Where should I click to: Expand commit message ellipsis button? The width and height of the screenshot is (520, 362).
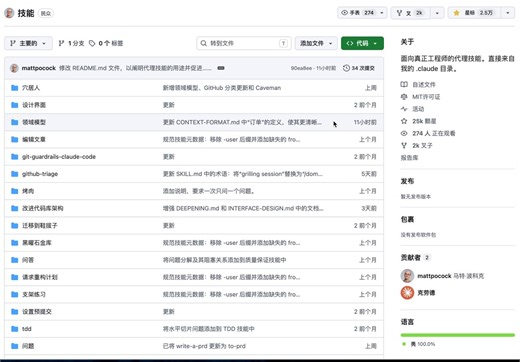click(221, 68)
